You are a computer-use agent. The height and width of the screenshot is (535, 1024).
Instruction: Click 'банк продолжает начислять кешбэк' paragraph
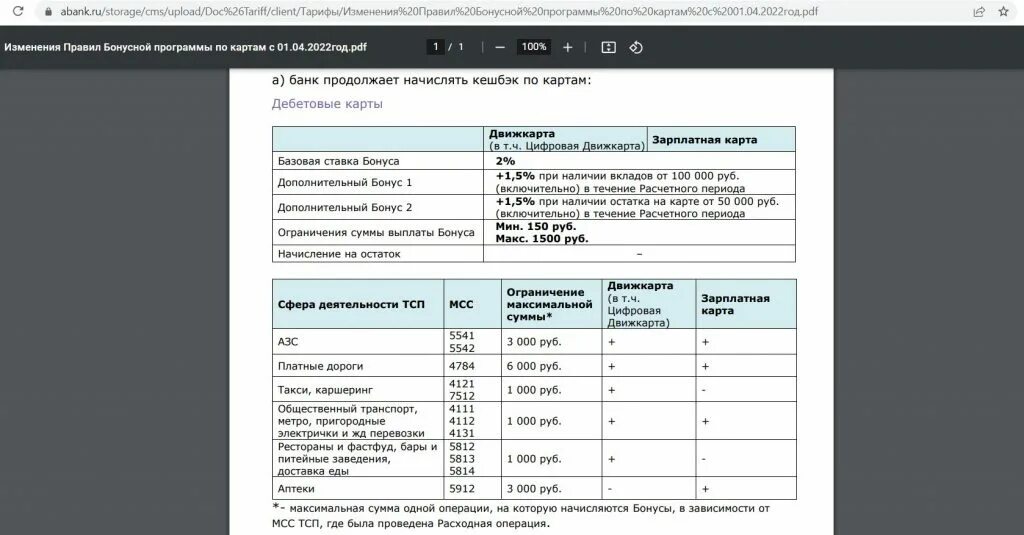(431, 80)
